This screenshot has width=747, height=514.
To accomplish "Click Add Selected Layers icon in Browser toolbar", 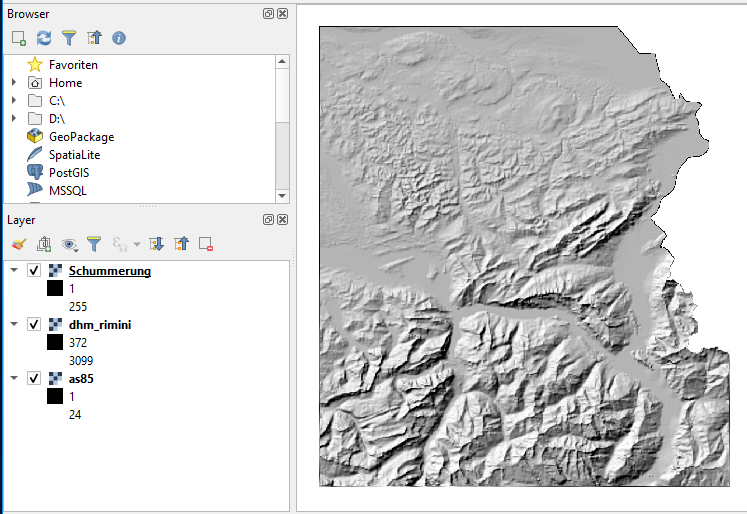I will coord(18,38).
